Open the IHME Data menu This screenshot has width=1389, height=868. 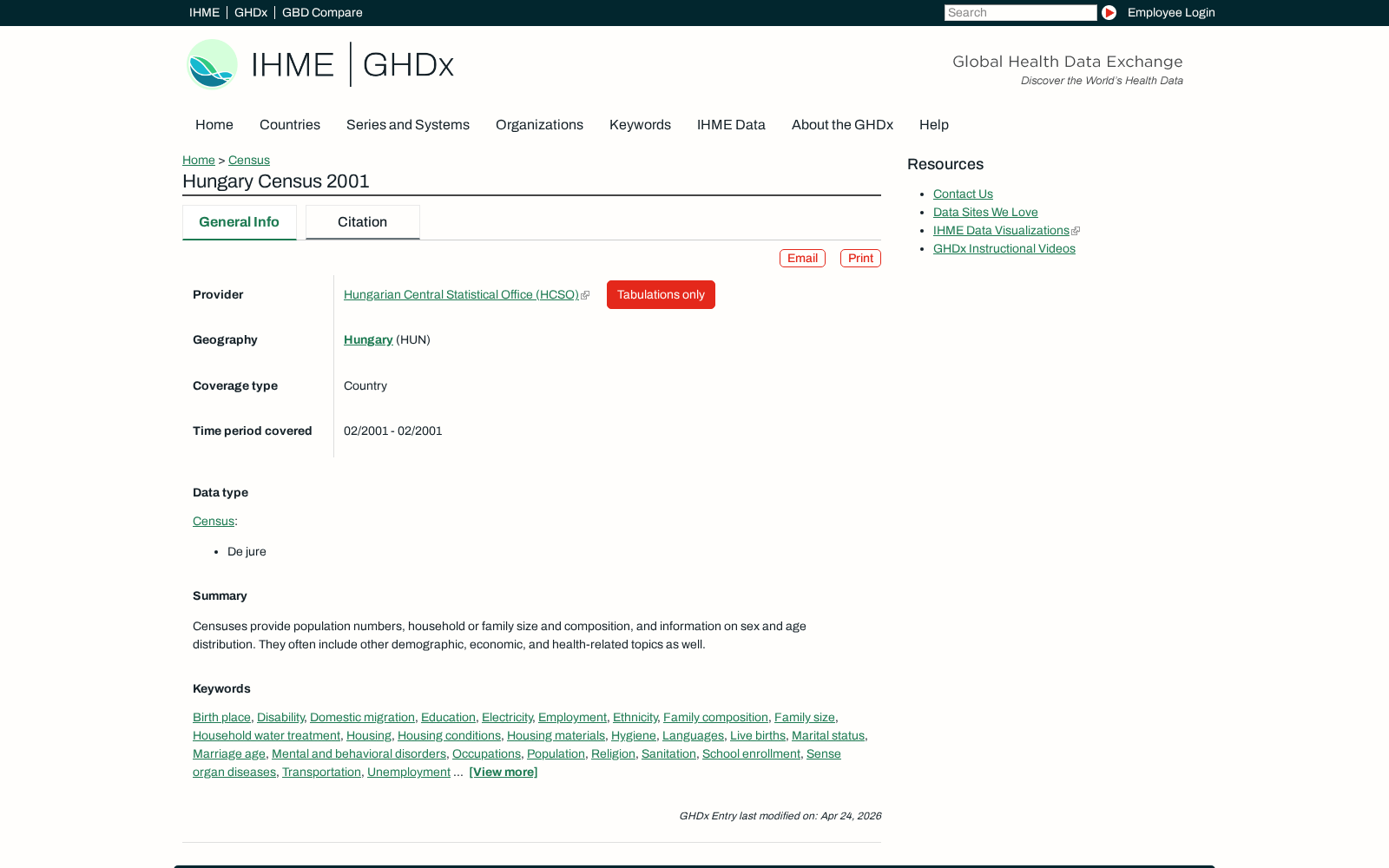pyautogui.click(x=731, y=125)
